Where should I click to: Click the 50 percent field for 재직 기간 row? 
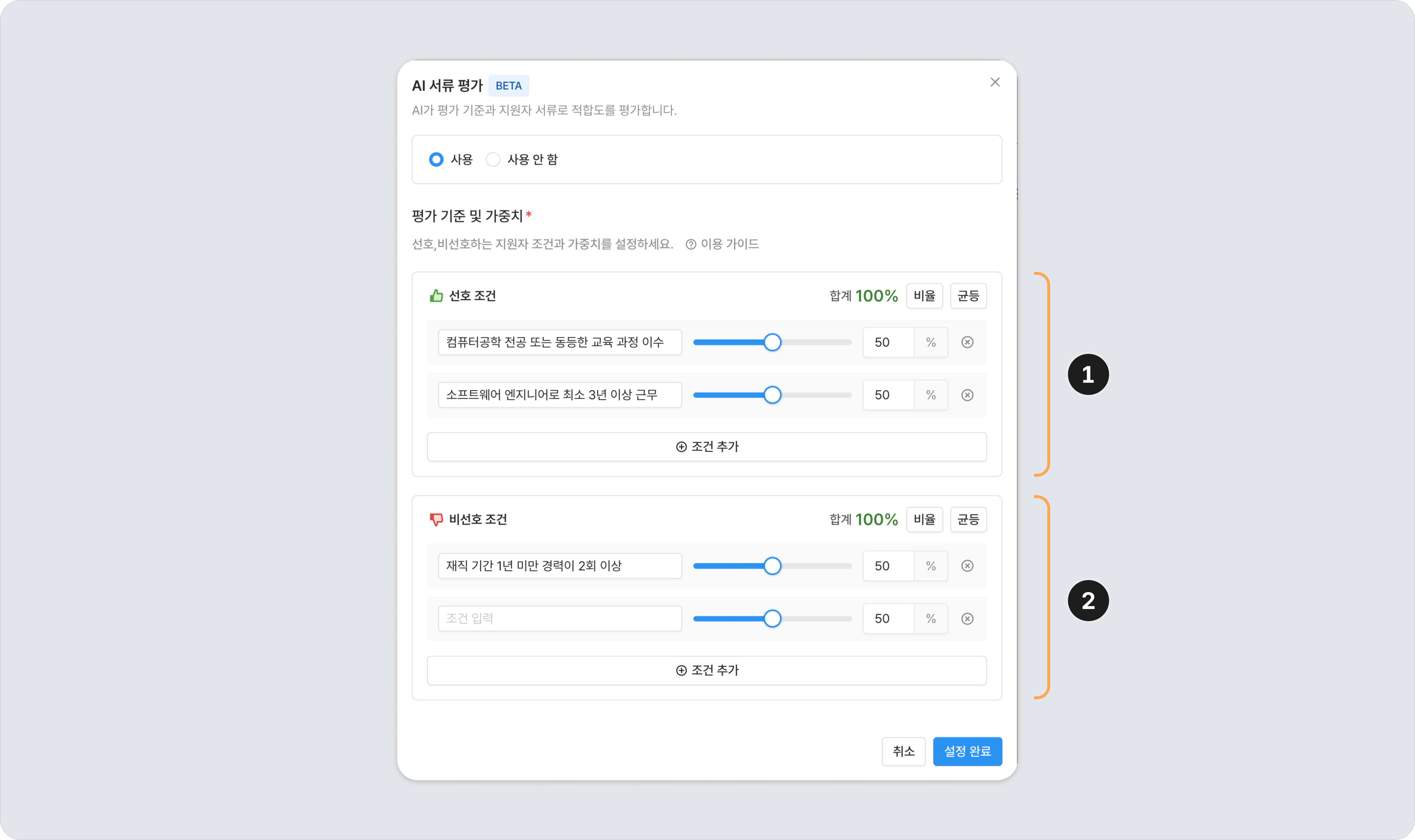point(889,566)
